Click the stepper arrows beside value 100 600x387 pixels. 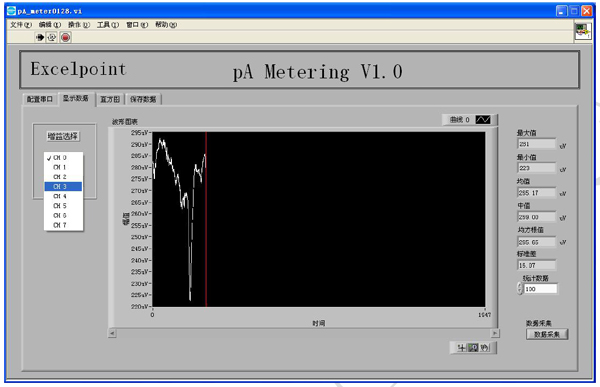[x=520, y=289]
